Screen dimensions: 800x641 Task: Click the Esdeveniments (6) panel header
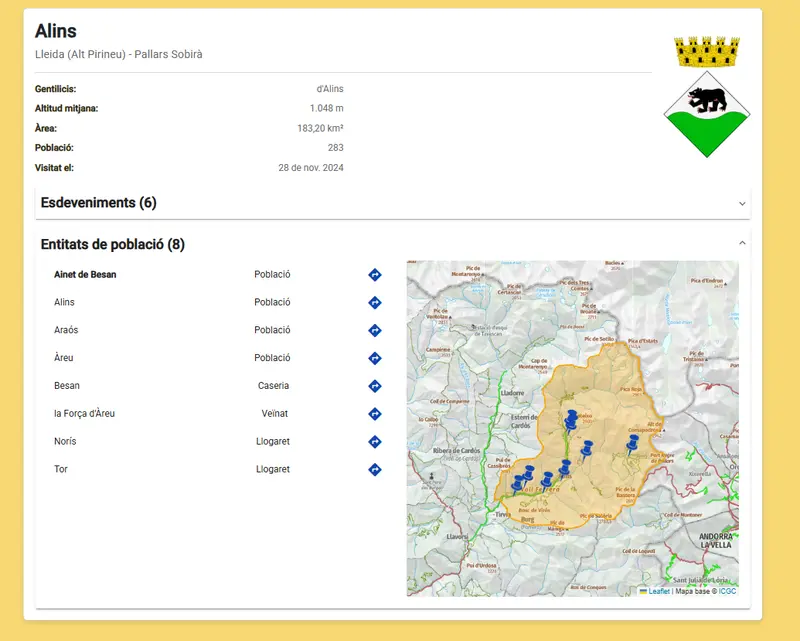[x=392, y=203]
